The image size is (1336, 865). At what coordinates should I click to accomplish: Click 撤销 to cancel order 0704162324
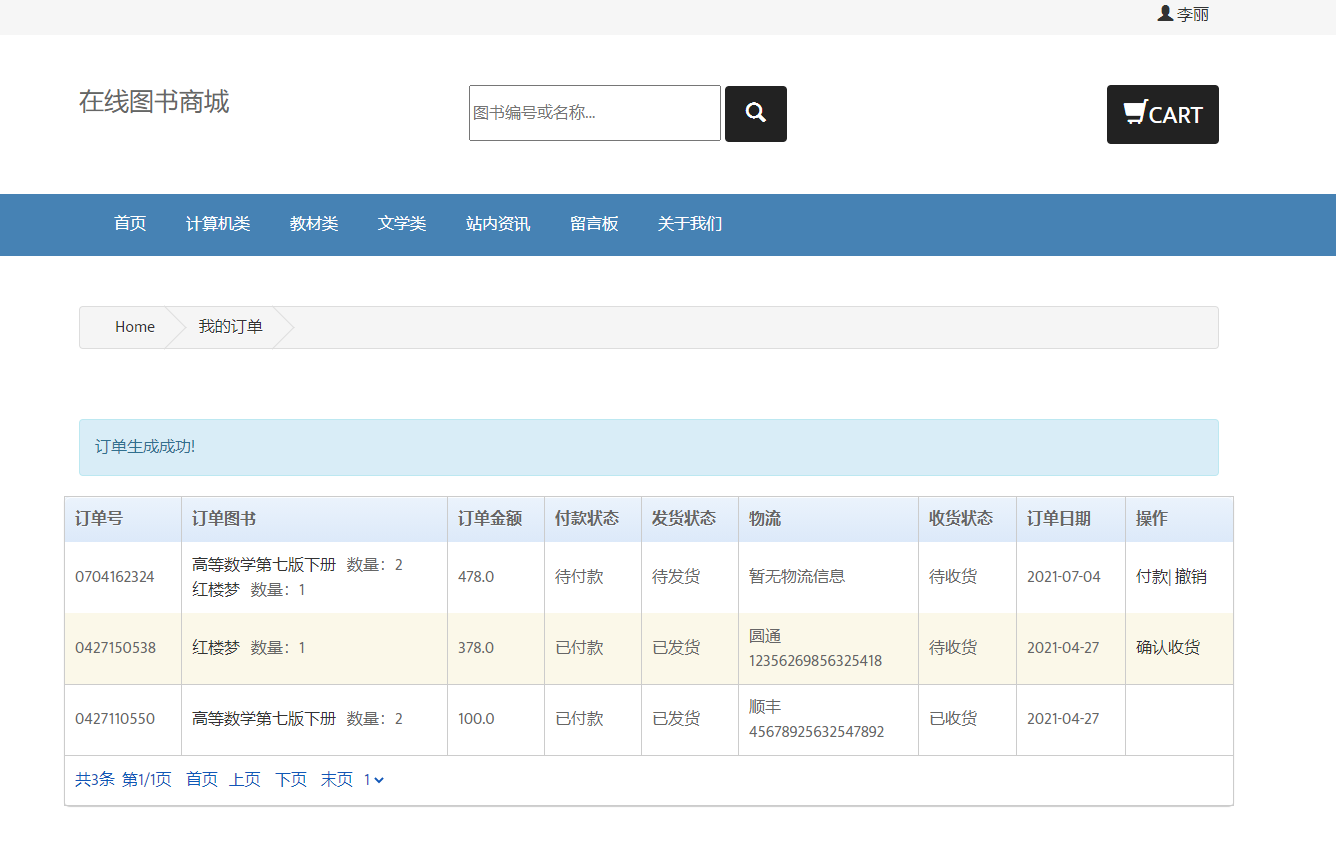[1189, 576]
